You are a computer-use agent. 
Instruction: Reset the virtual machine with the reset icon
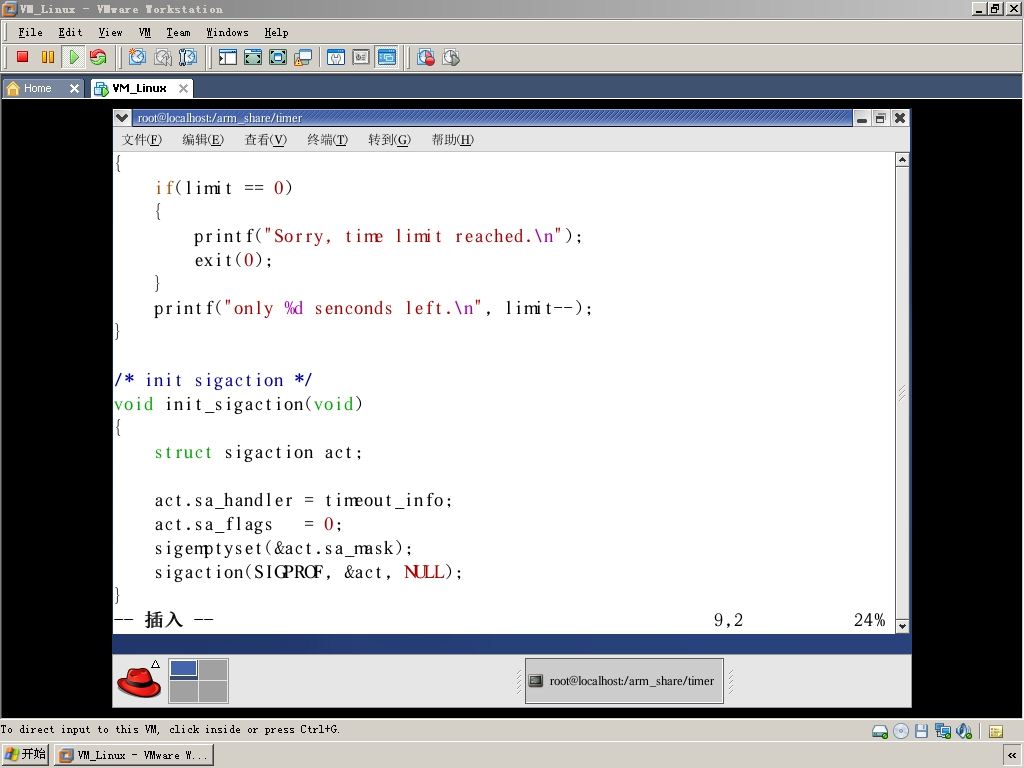pyautogui.click(x=98, y=57)
